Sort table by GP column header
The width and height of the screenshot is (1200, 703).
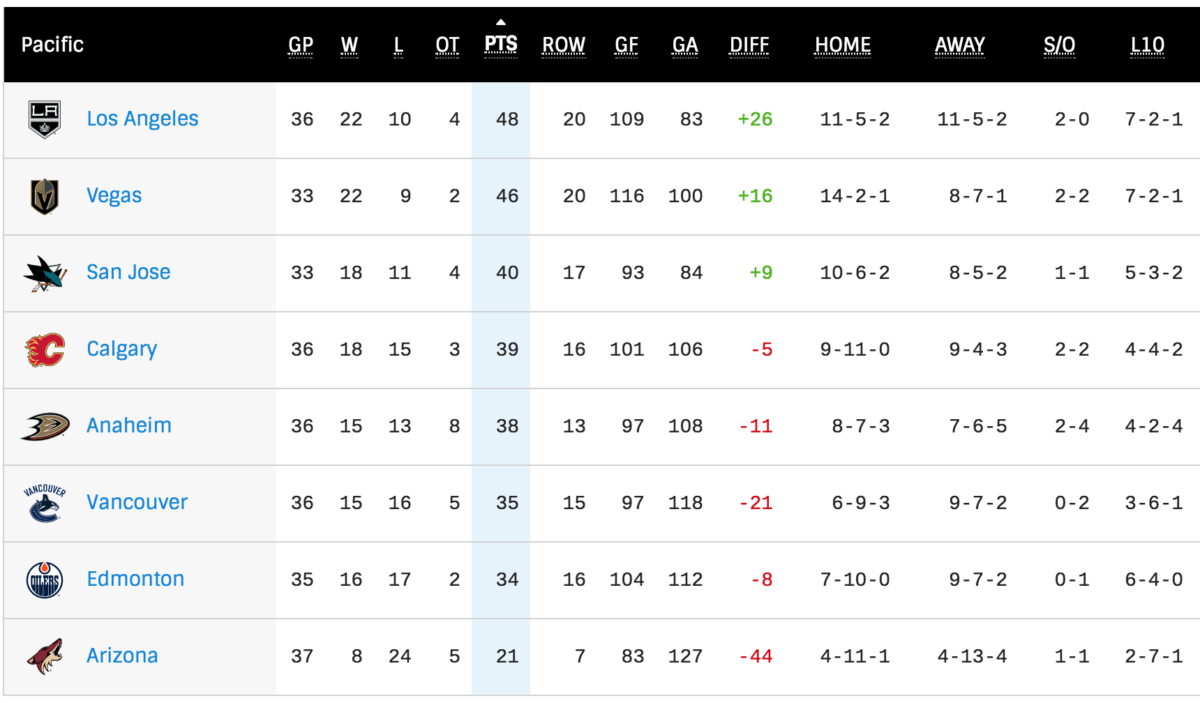pos(301,45)
